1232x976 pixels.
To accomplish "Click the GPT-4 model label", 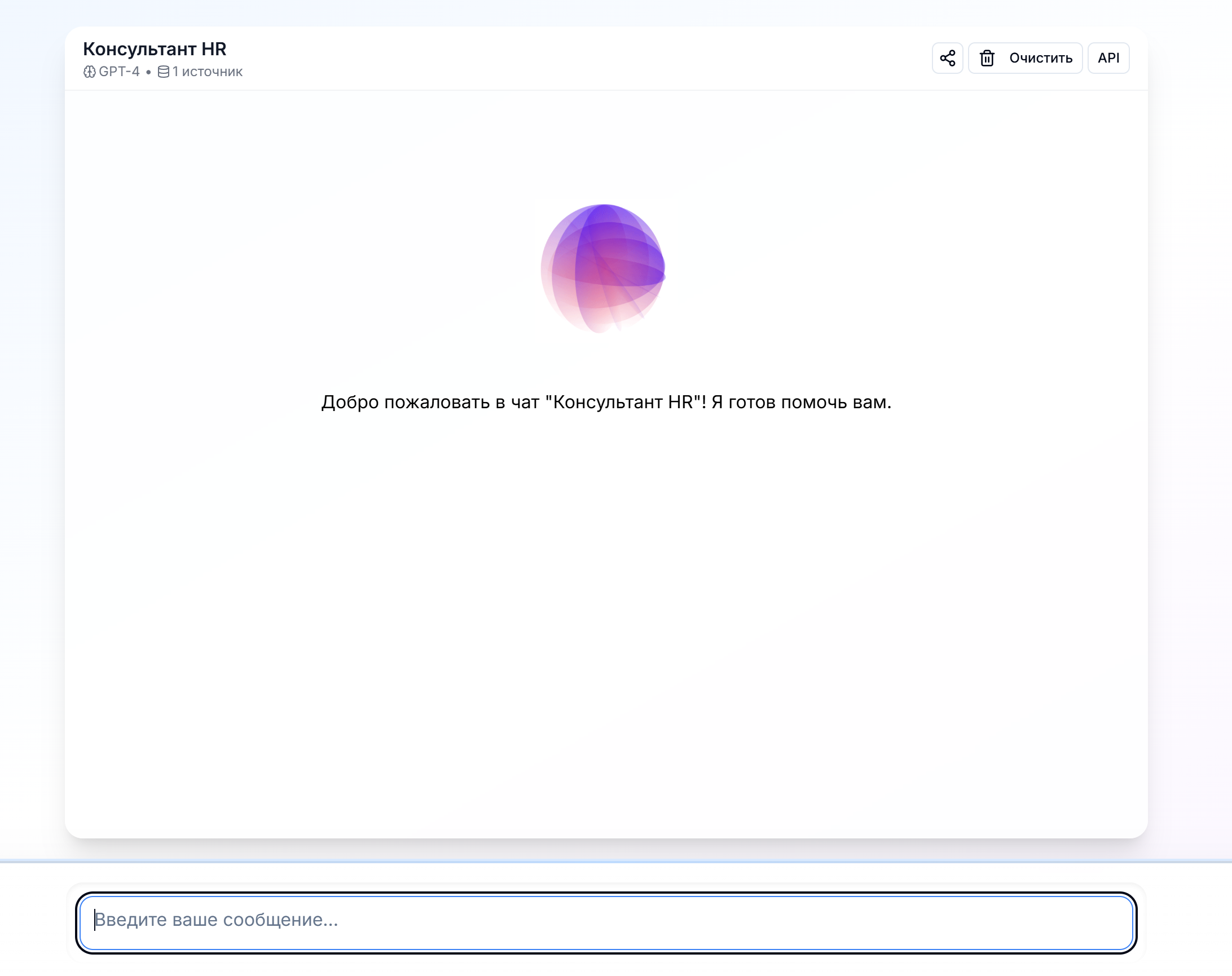I will tap(119, 72).
